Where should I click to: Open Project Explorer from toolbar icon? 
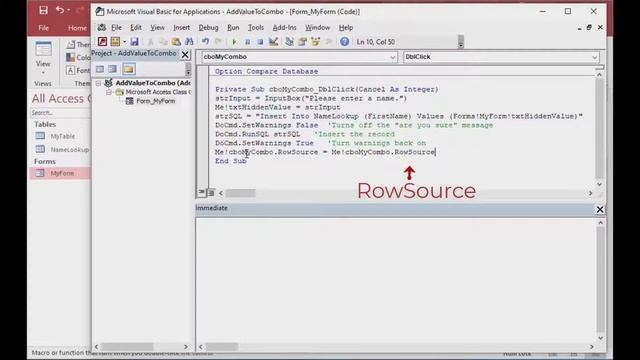pyautogui.click(x=289, y=42)
